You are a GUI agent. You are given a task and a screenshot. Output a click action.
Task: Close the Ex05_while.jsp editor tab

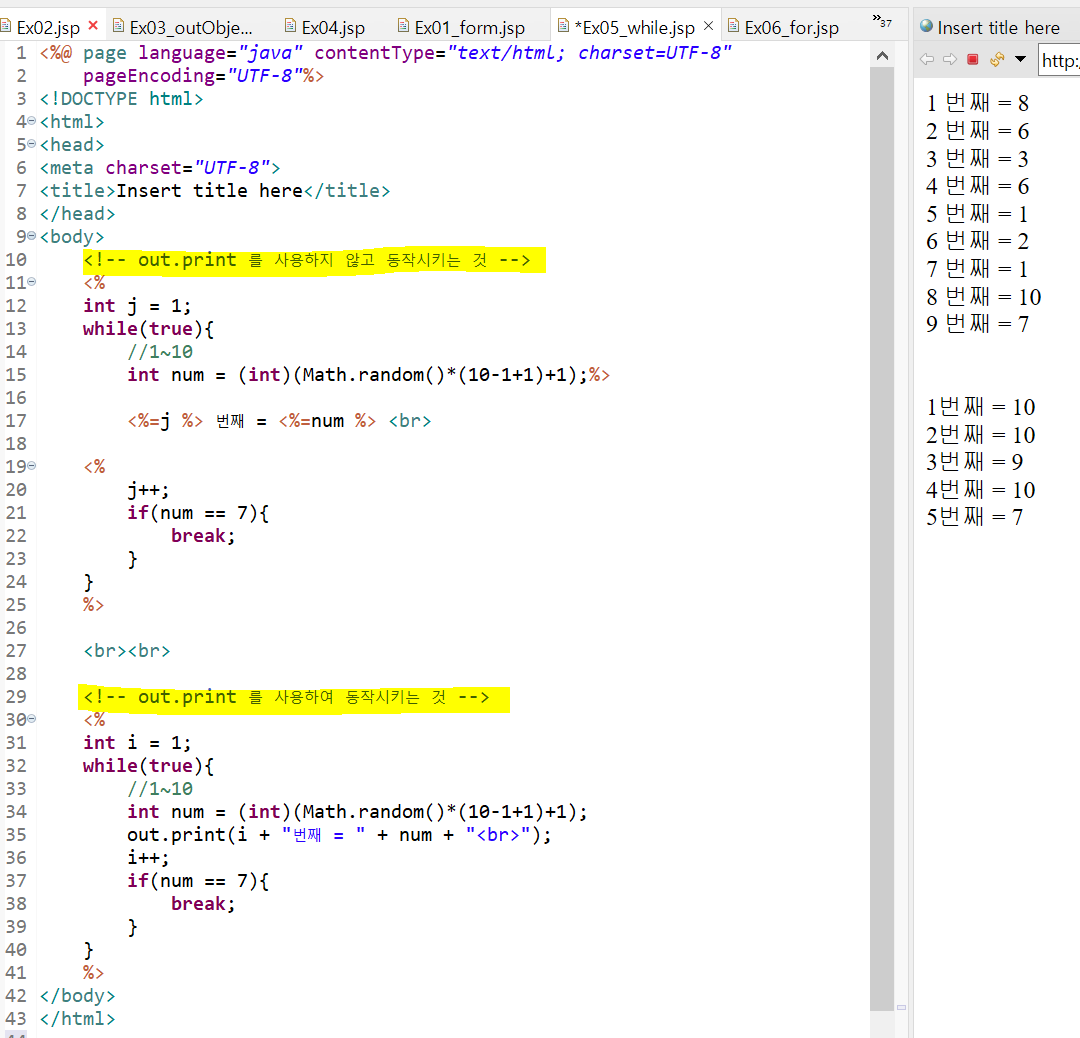pos(708,26)
